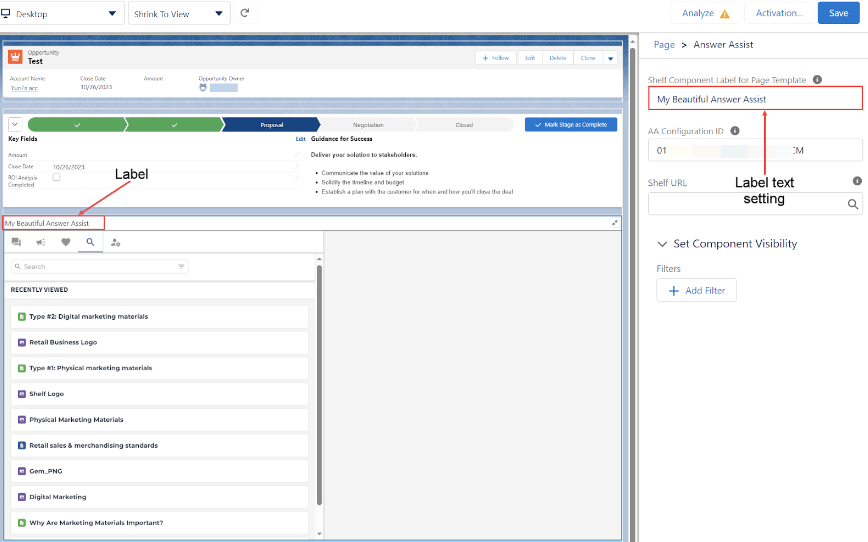
Task: Open Digital Marketing item
Action: point(159,497)
